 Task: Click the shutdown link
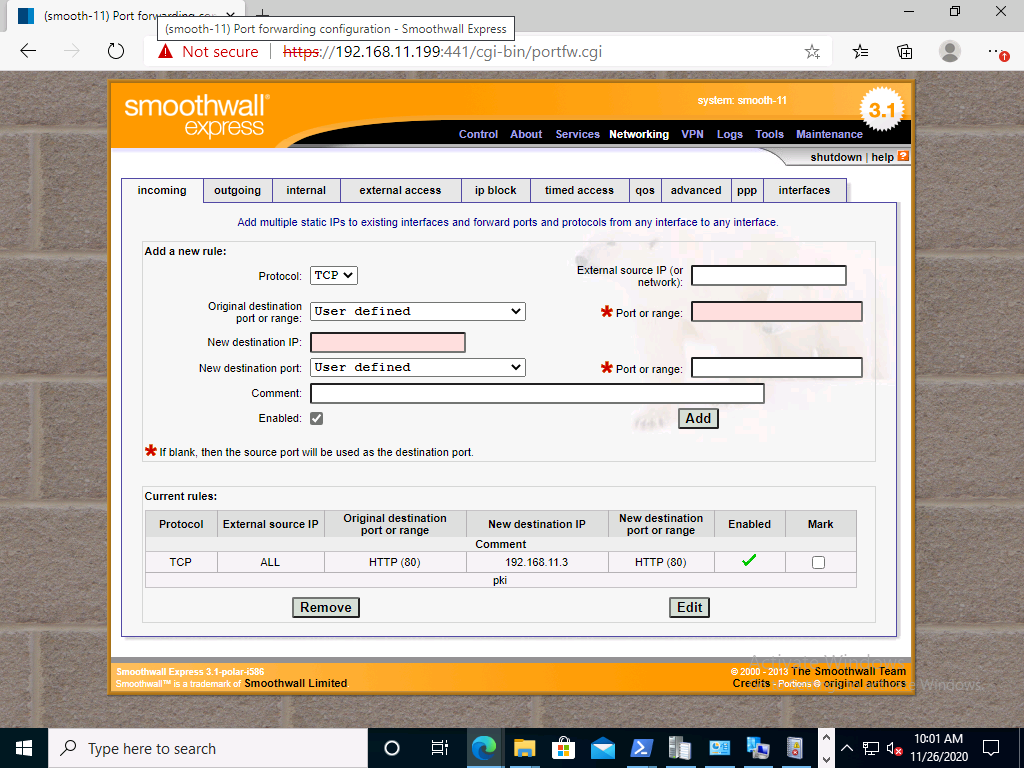pos(836,157)
